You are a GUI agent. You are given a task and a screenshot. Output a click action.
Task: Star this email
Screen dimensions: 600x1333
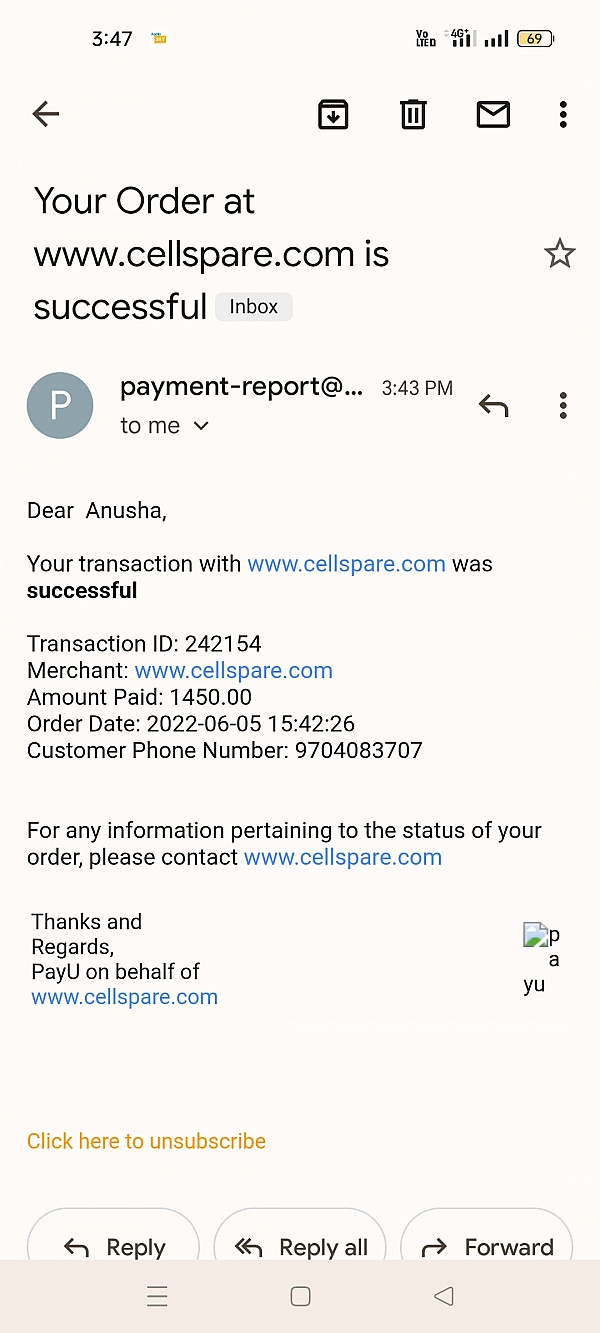tap(559, 254)
